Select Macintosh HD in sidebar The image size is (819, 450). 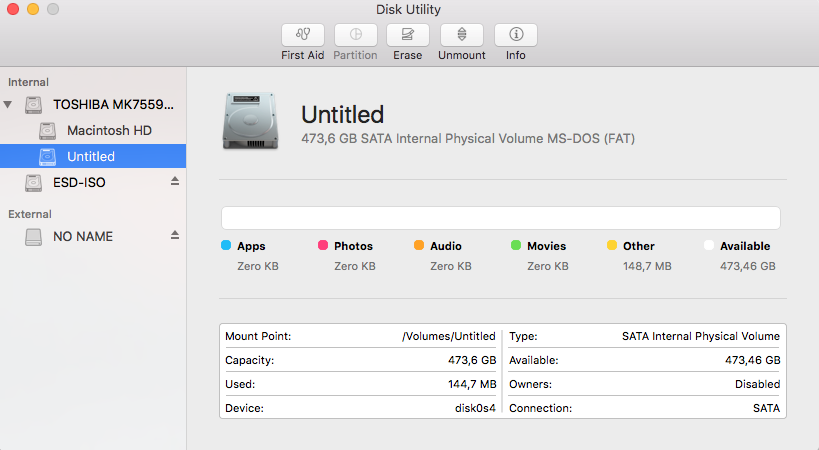click(x=109, y=130)
